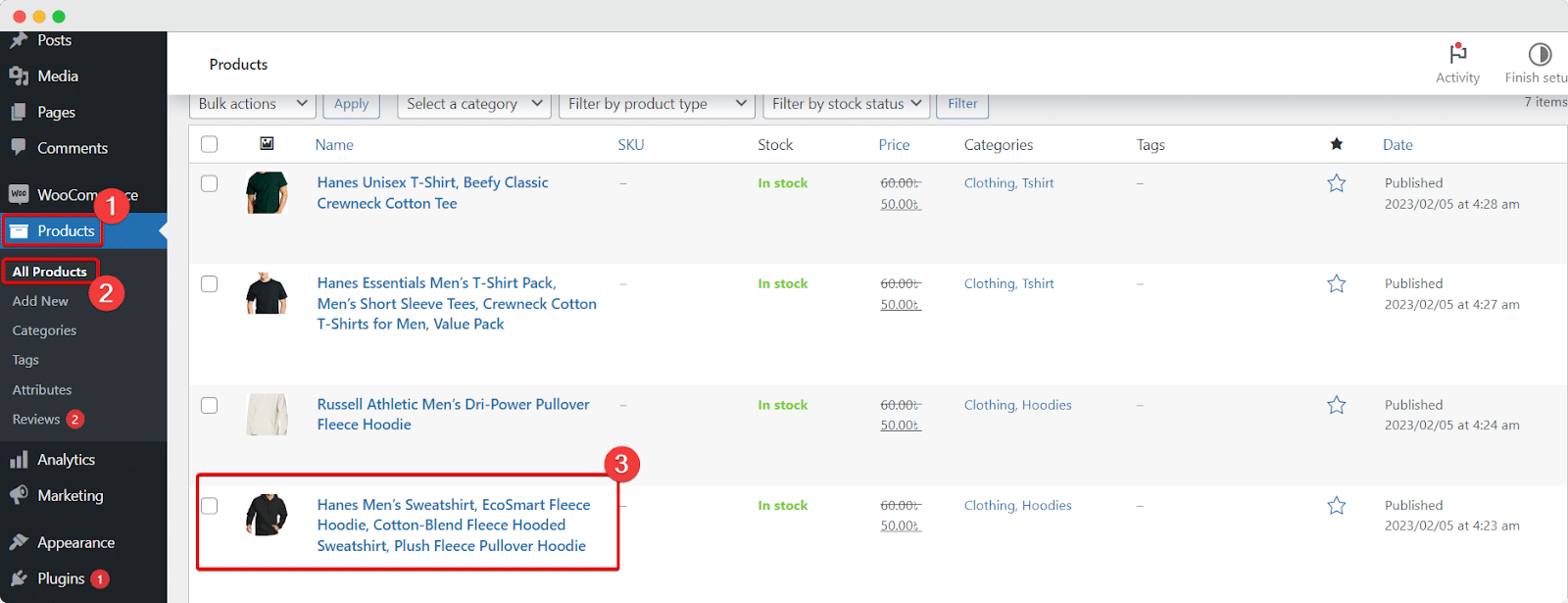Open Hoodies category on Hanes Men's Sweatshirt row
The height and width of the screenshot is (603, 1568).
click(1047, 506)
